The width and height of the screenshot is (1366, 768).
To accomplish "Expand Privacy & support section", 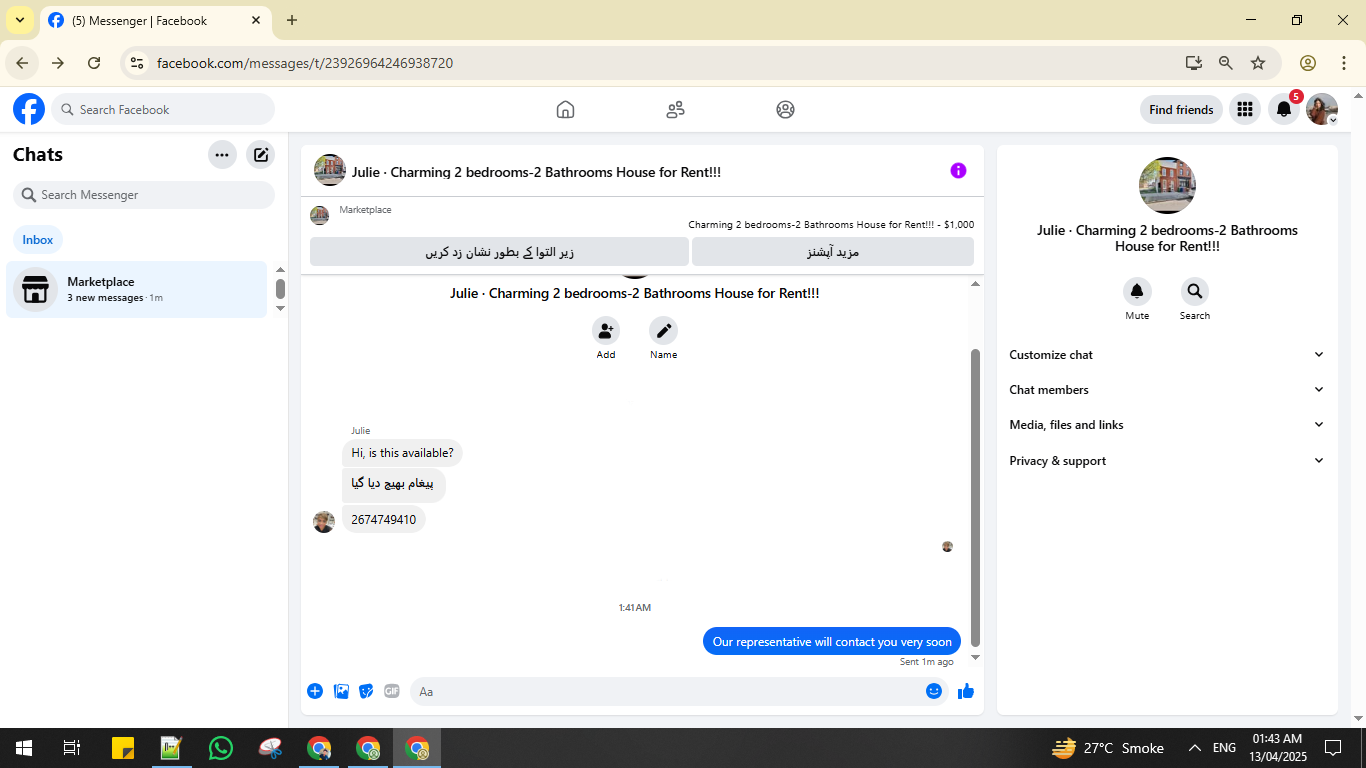I will pyautogui.click(x=1166, y=461).
